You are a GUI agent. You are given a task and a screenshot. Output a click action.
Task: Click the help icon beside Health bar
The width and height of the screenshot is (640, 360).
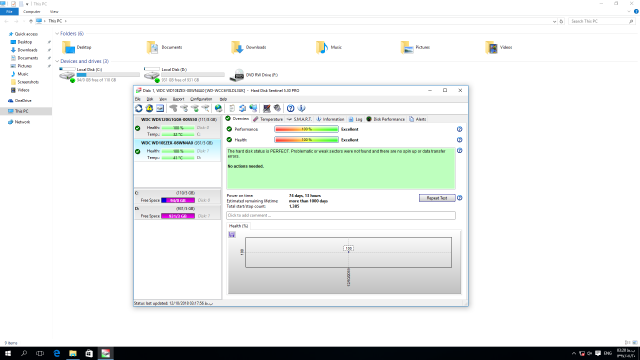460,140
